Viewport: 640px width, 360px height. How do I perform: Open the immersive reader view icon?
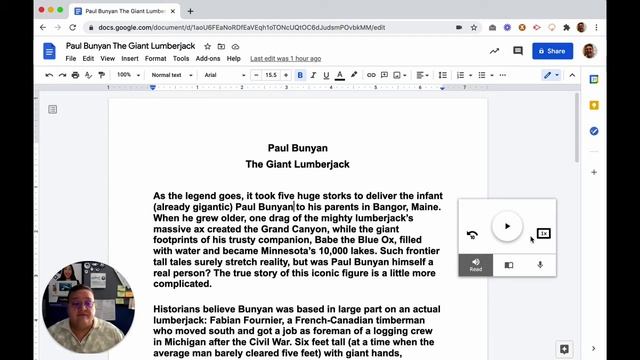click(509, 265)
